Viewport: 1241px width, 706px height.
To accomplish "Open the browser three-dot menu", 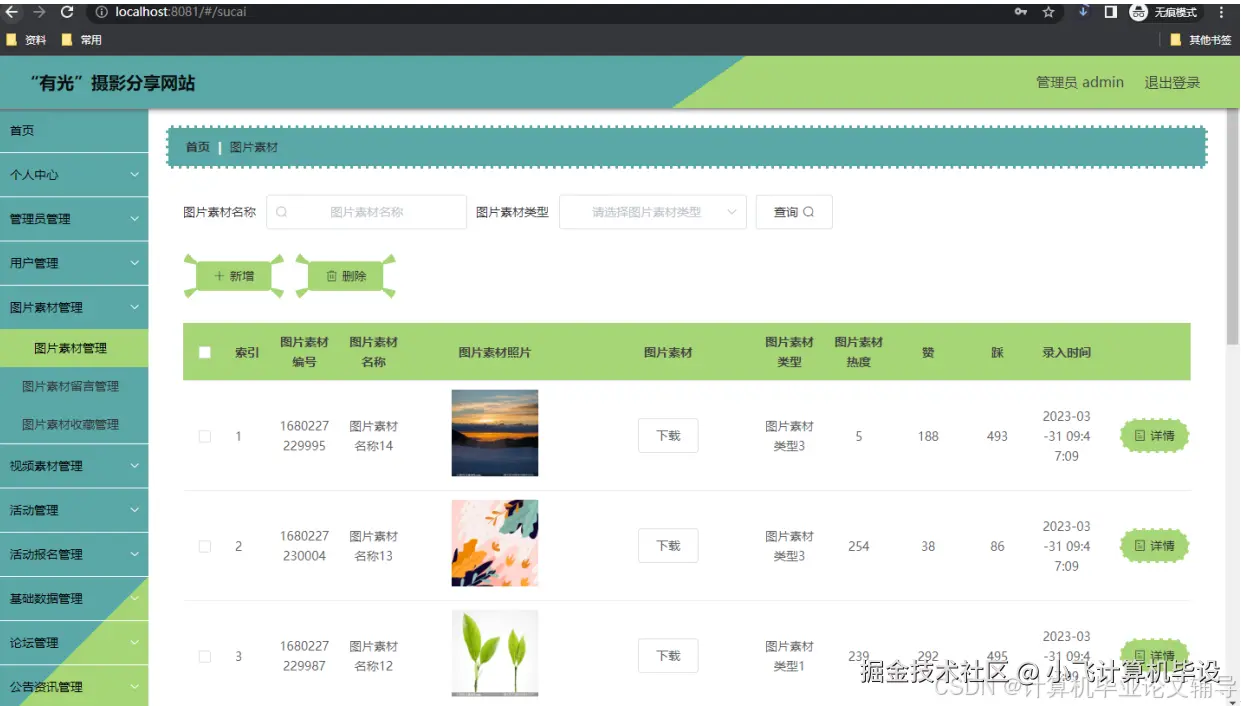I will click(1221, 12).
